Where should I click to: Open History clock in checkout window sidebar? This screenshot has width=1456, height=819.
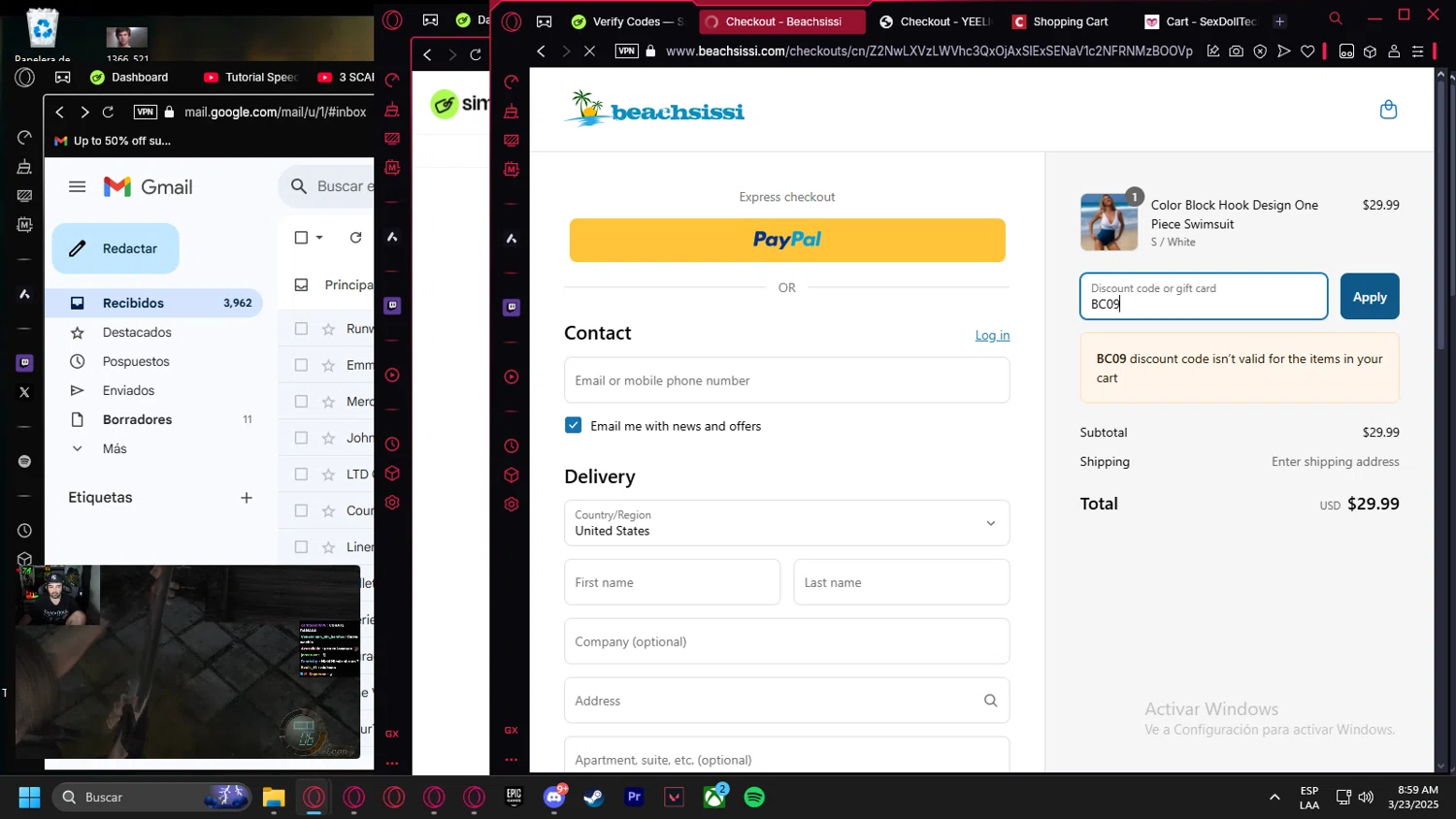512,446
